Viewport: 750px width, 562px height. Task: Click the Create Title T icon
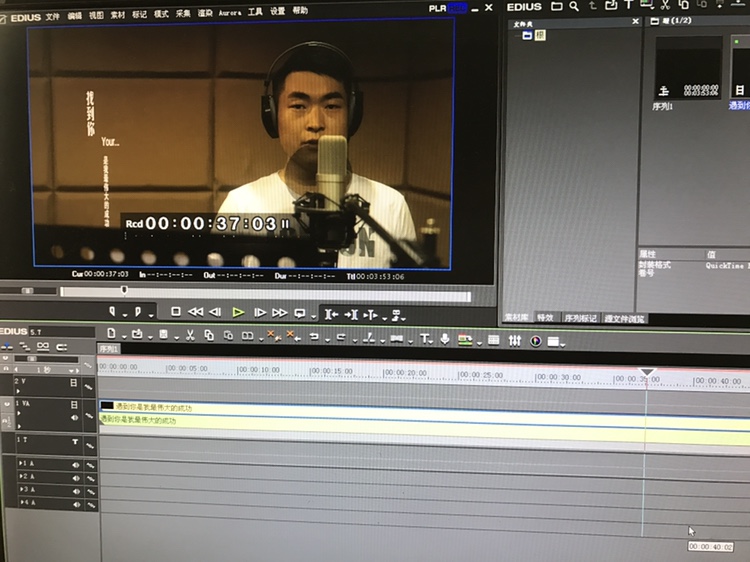click(x=424, y=339)
